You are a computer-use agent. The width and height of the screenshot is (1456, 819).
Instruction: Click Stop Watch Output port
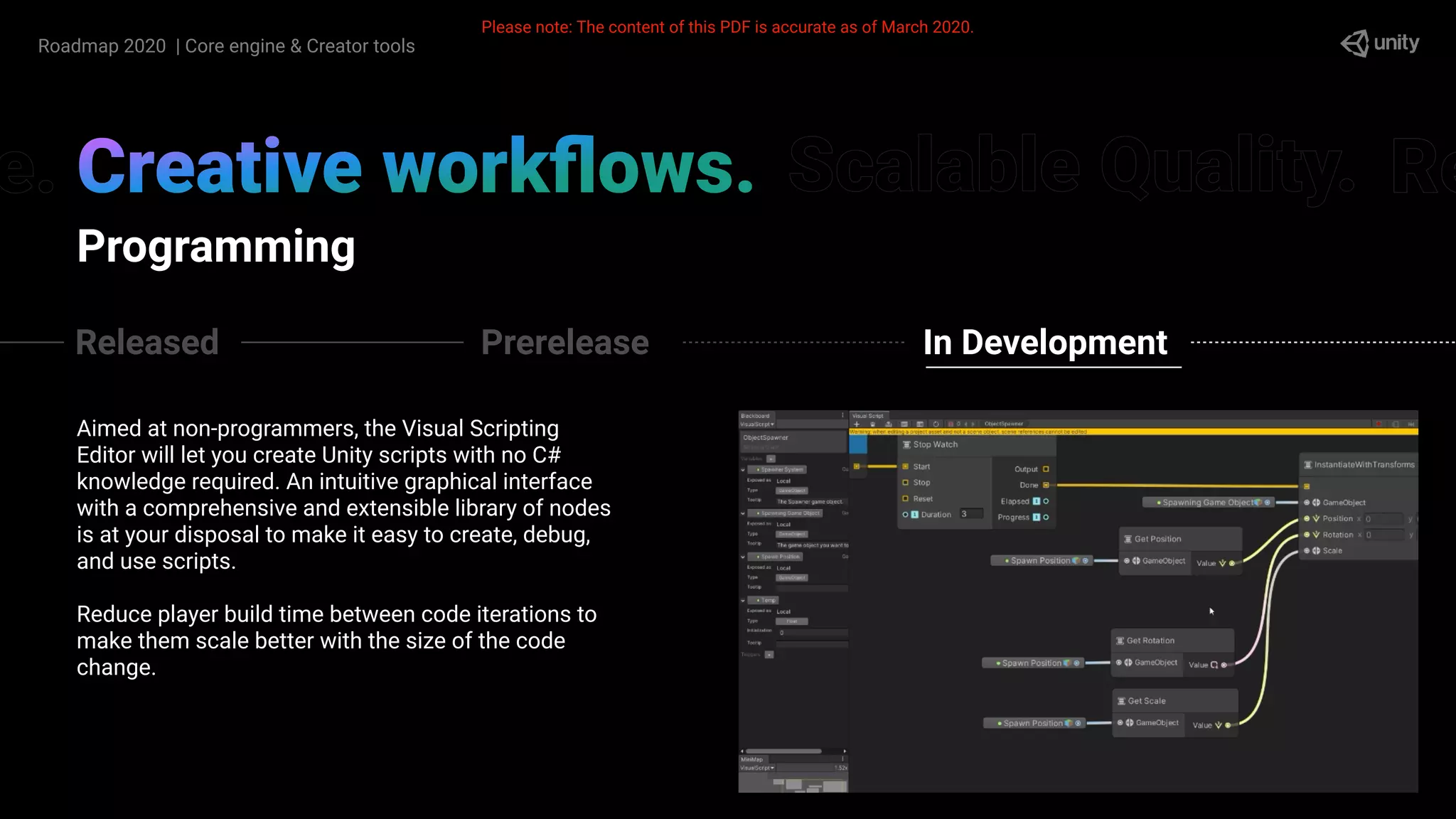point(1046,469)
